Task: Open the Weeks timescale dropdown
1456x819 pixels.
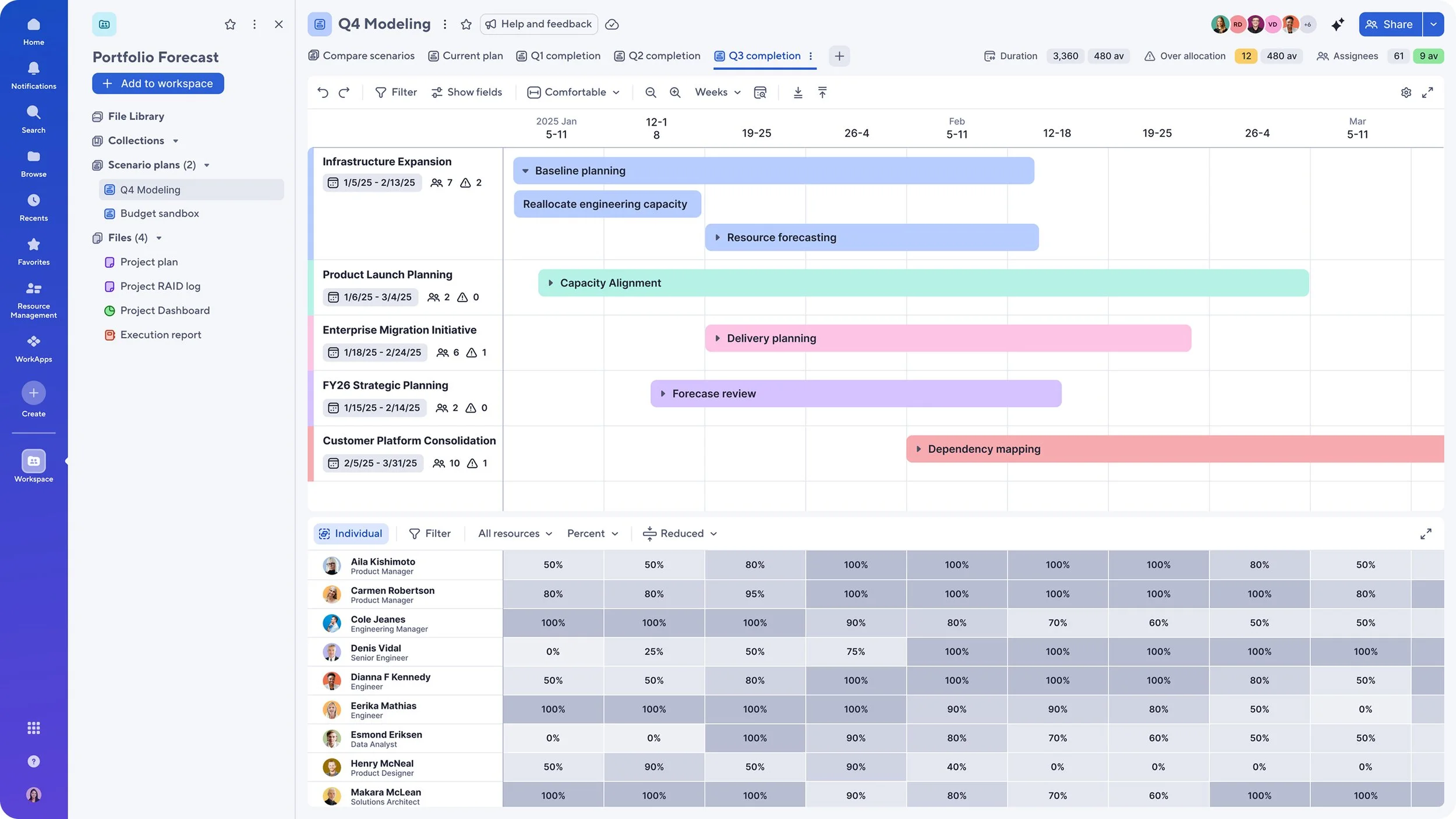Action: pyautogui.click(x=718, y=92)
